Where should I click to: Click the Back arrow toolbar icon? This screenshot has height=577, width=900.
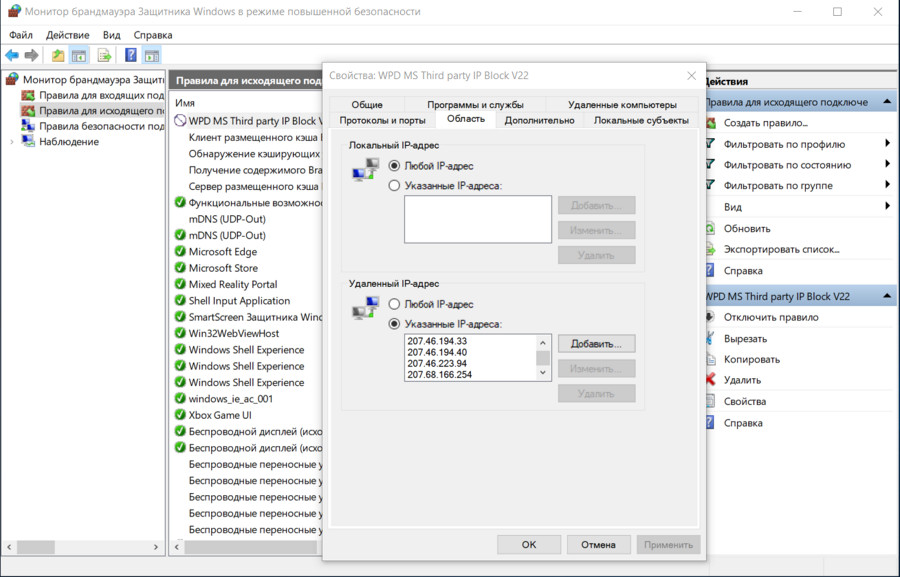(11, 55)
